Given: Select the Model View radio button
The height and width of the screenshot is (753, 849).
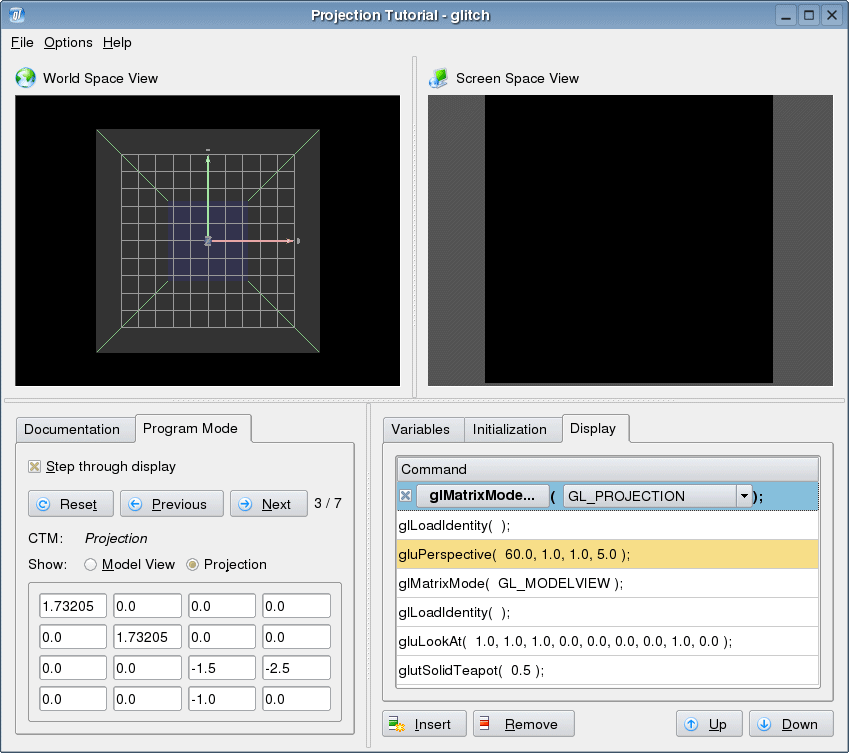Looking at the screenshot, I should pos(91,564).
